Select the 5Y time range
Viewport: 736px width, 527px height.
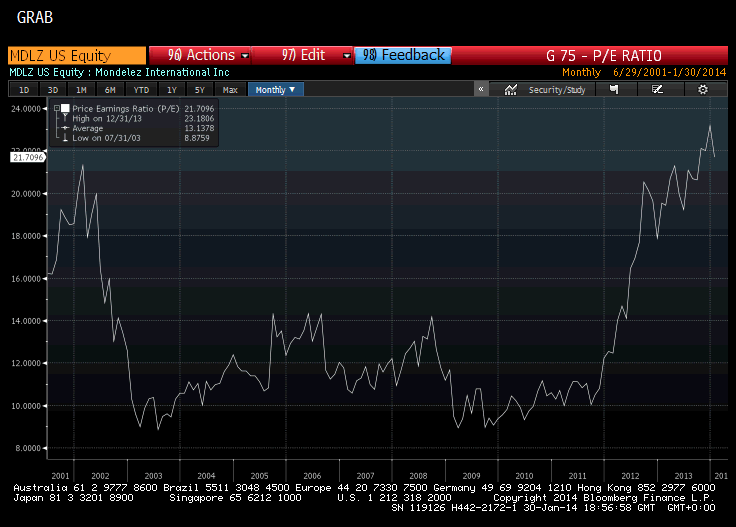point(201,90)
